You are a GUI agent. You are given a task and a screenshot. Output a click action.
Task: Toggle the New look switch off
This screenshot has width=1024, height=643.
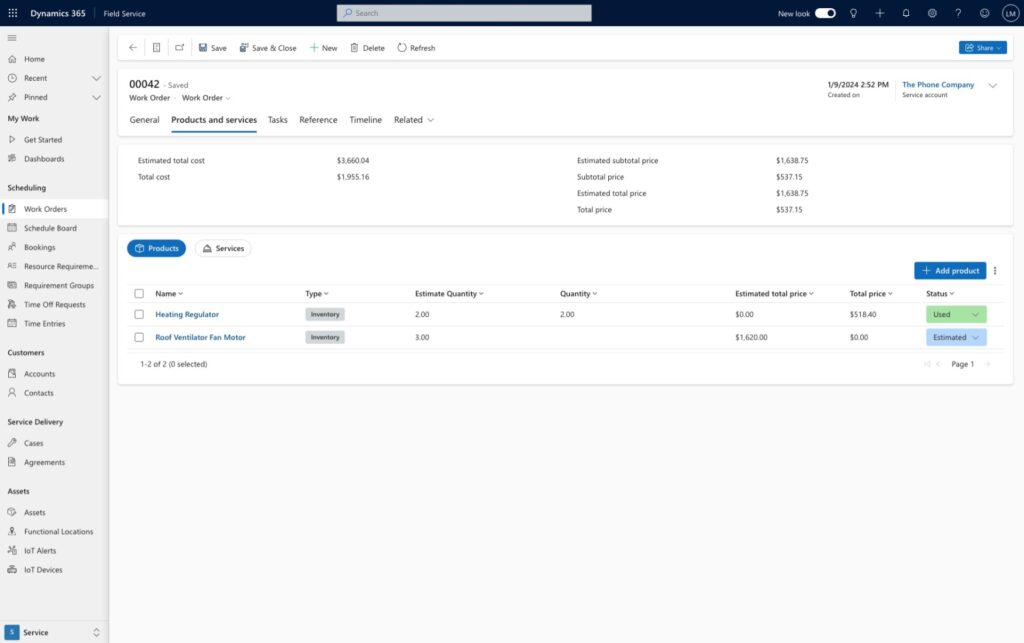click(824, 13)
